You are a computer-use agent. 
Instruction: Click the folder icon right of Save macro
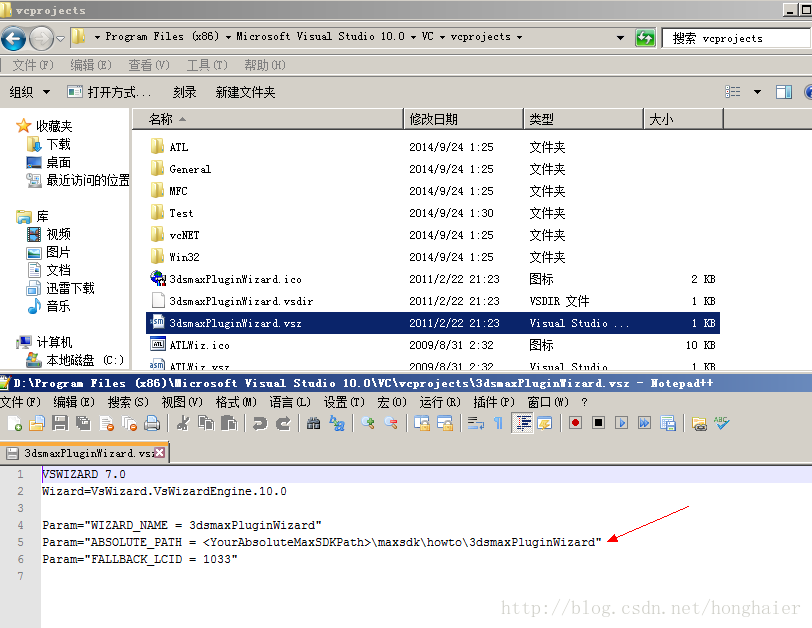click(699, 423)
